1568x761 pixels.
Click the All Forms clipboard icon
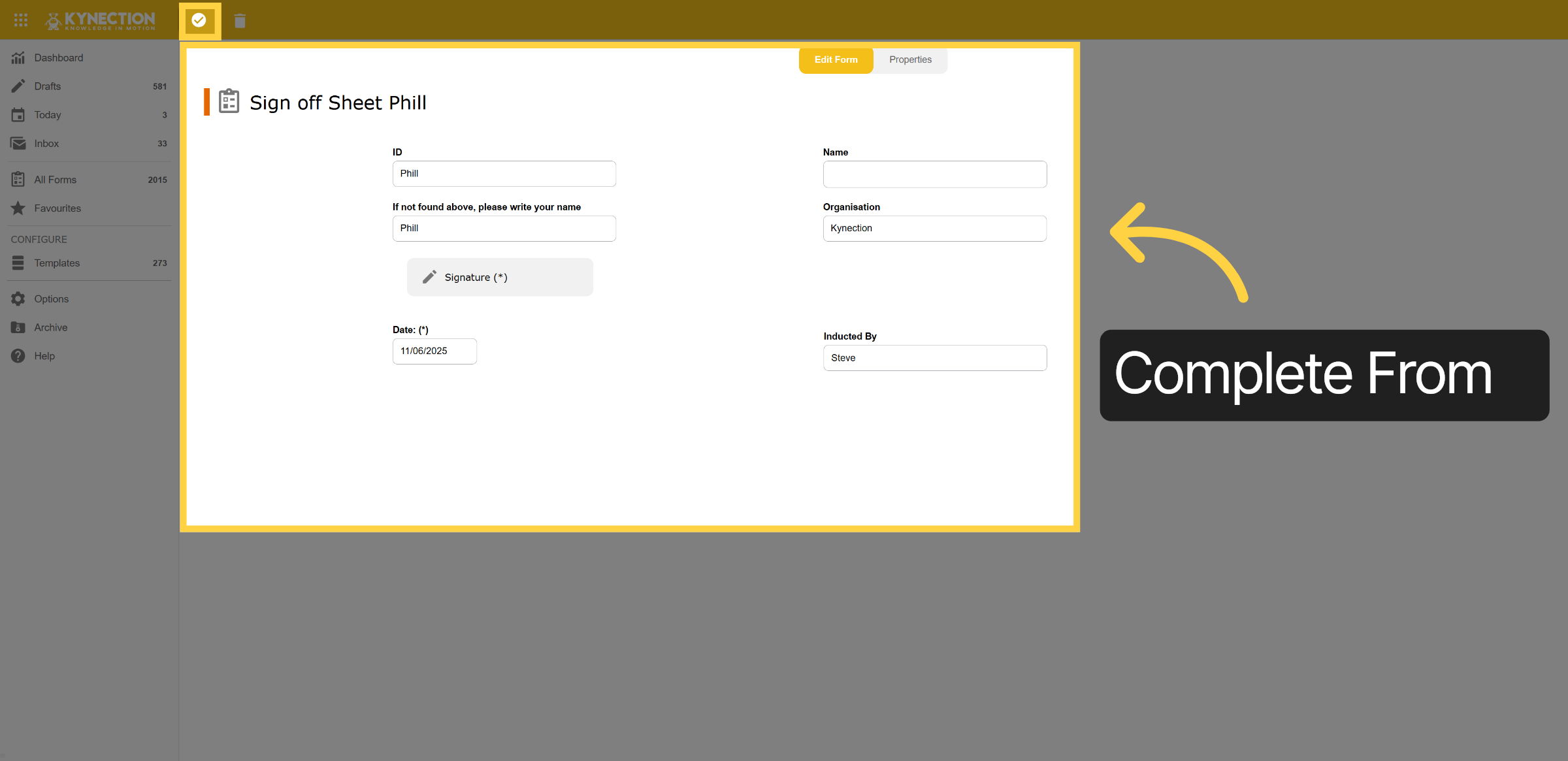(x=18, y=179)
